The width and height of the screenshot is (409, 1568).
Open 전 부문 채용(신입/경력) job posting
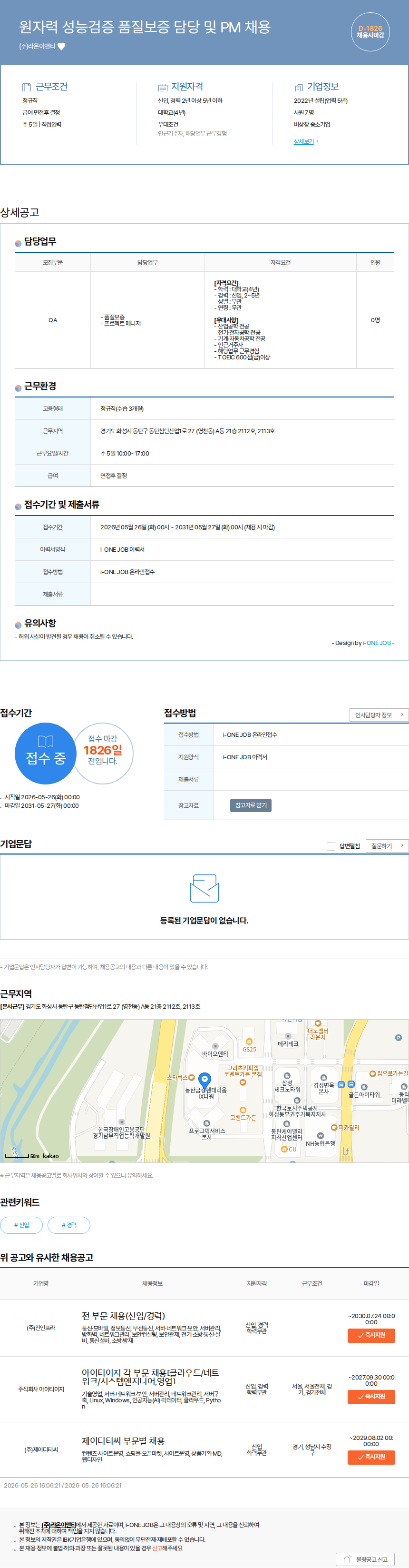(123, 1315)
